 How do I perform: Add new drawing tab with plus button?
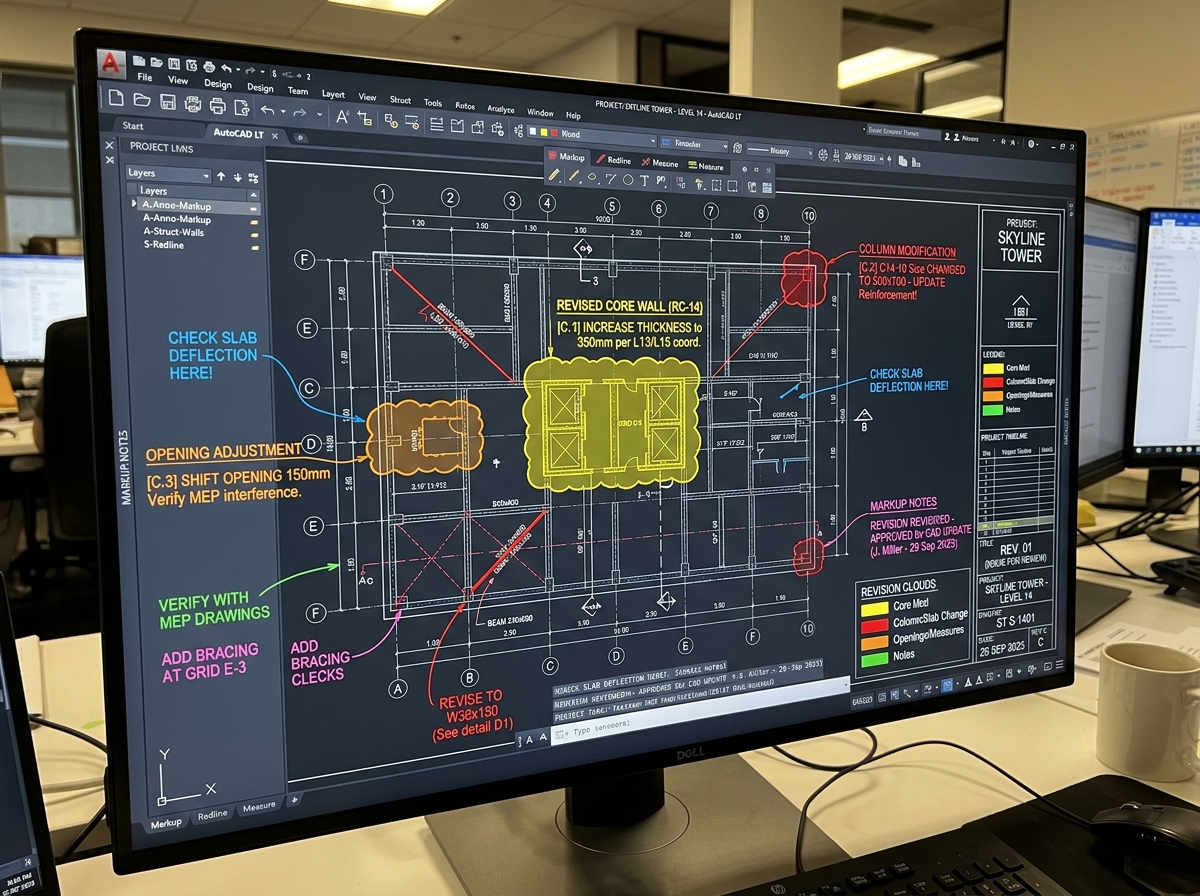(300, 138)
